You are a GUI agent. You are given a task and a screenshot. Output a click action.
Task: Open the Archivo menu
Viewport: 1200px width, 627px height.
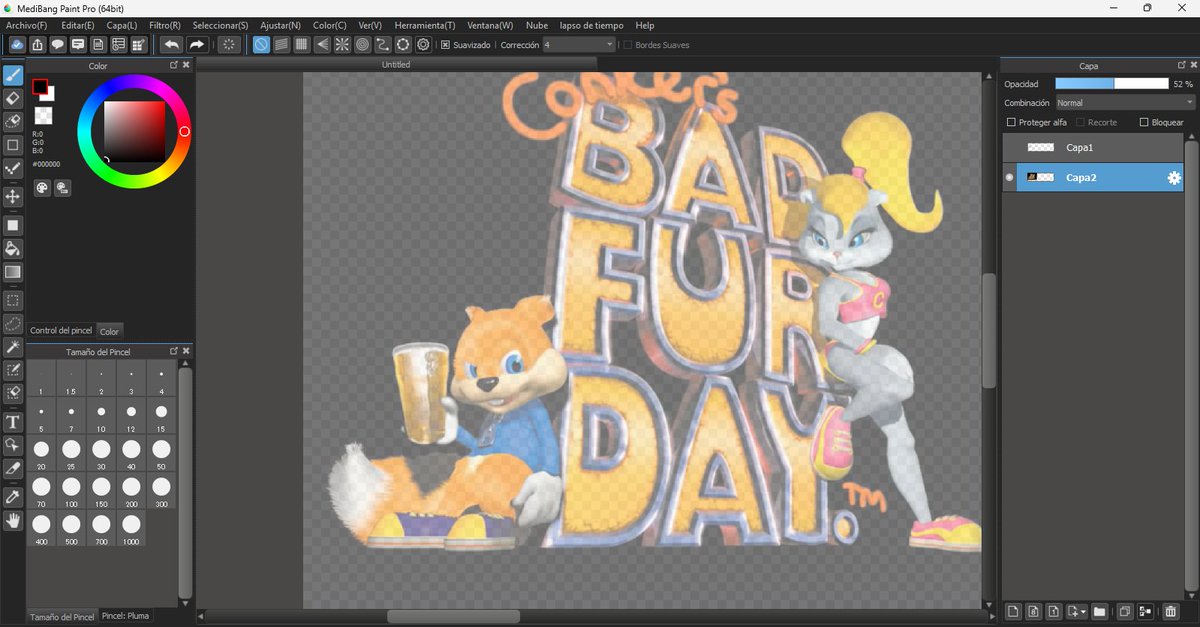point(26,25)
